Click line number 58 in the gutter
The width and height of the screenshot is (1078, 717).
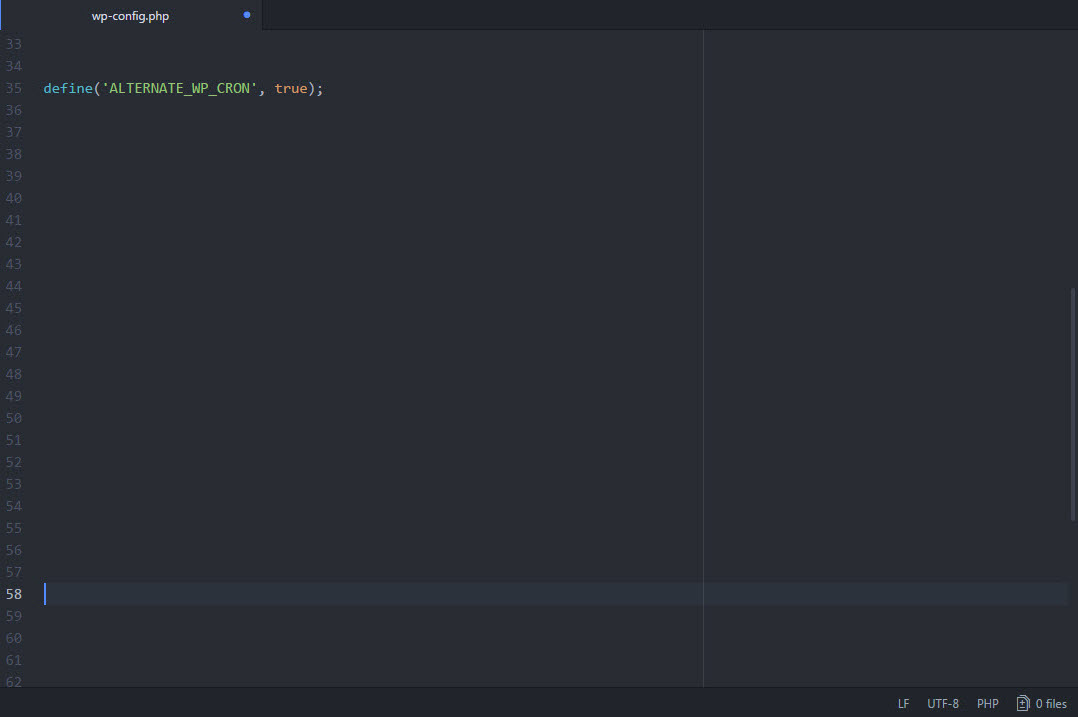click(x=14, y=594)
